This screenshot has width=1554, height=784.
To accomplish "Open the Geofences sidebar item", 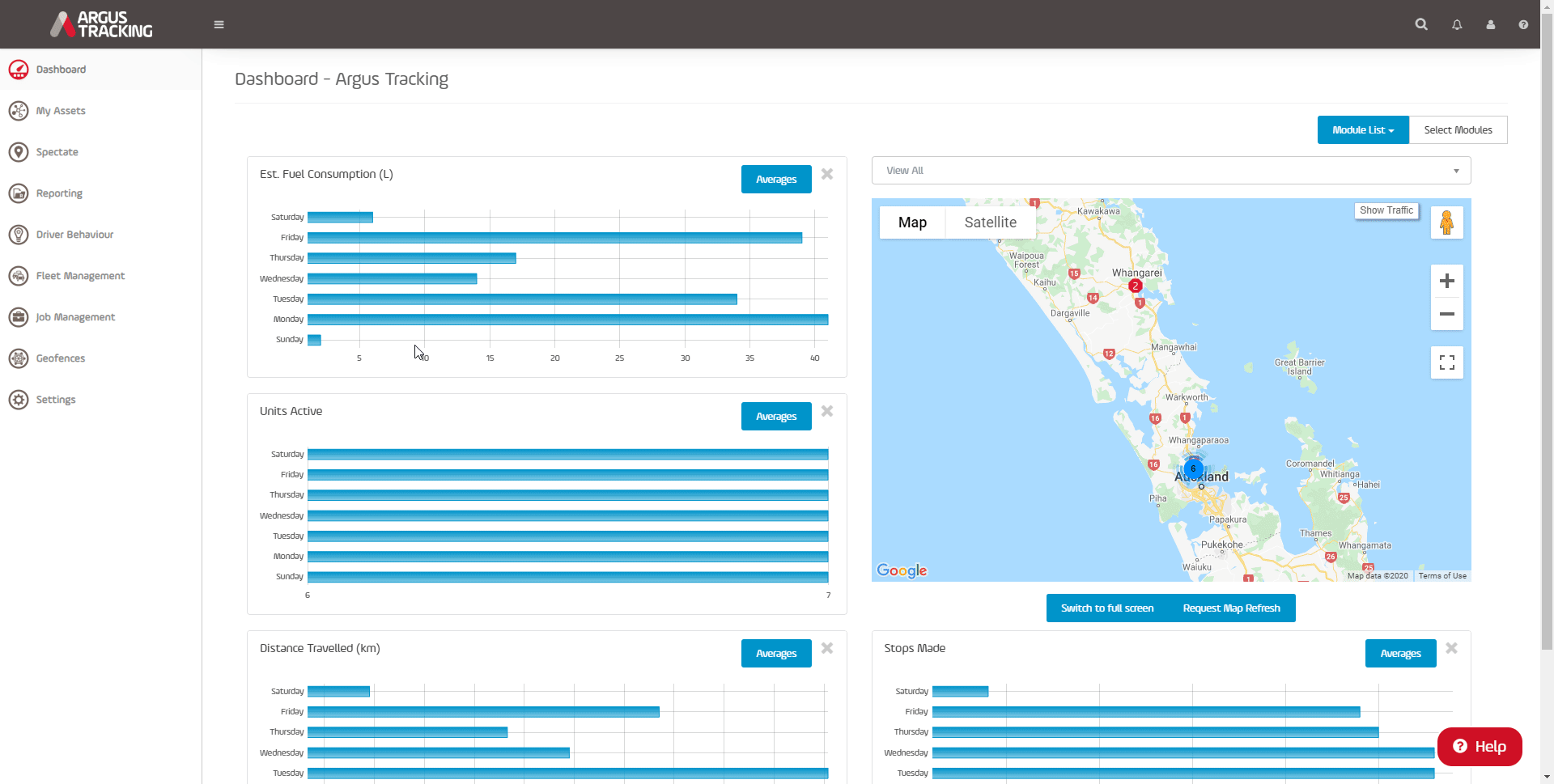I will click(x=60, y=358).
